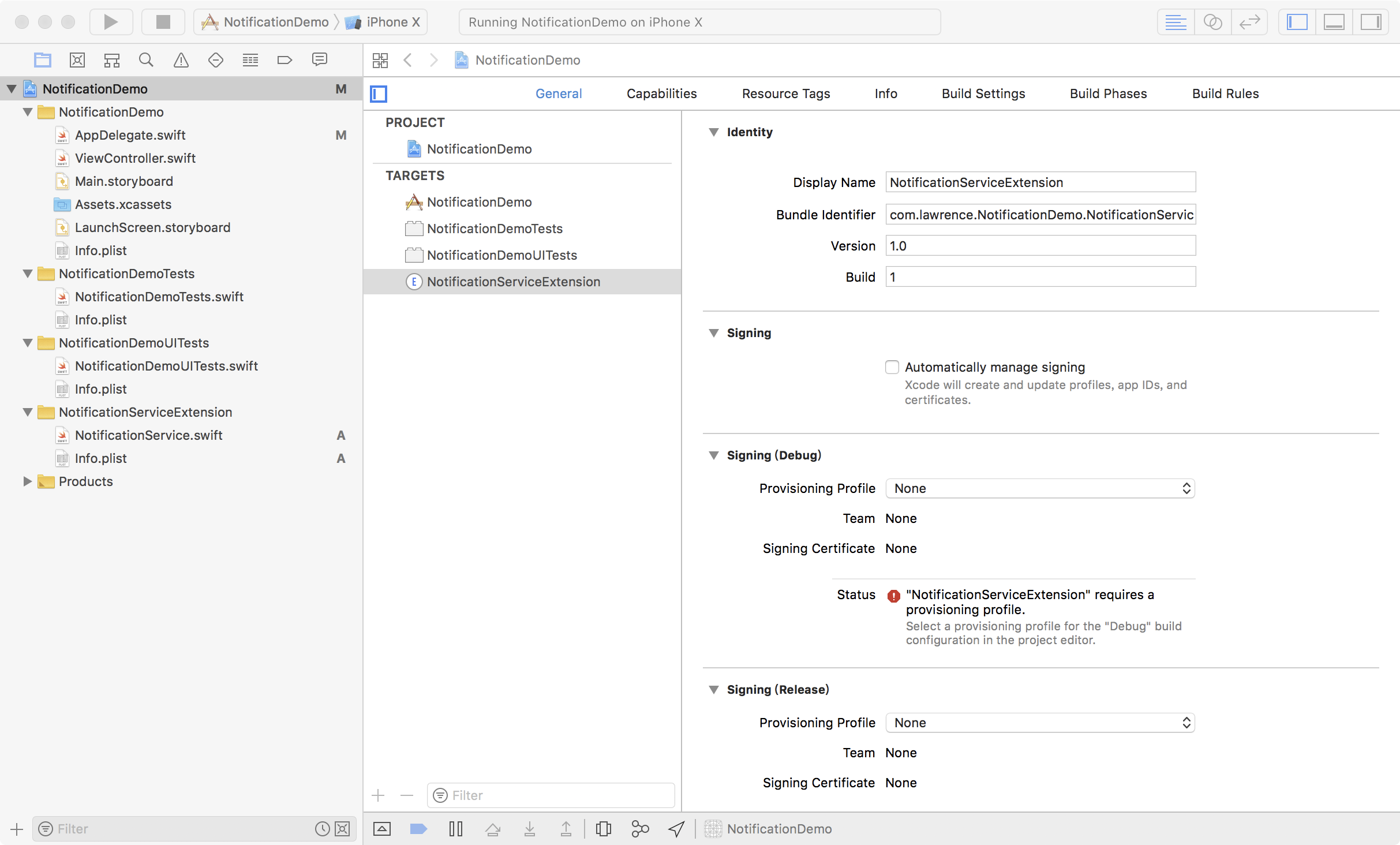Screen dimensions: 1400x845
Task: Click the Bundle Identifier field
Action: point(1040,215)
